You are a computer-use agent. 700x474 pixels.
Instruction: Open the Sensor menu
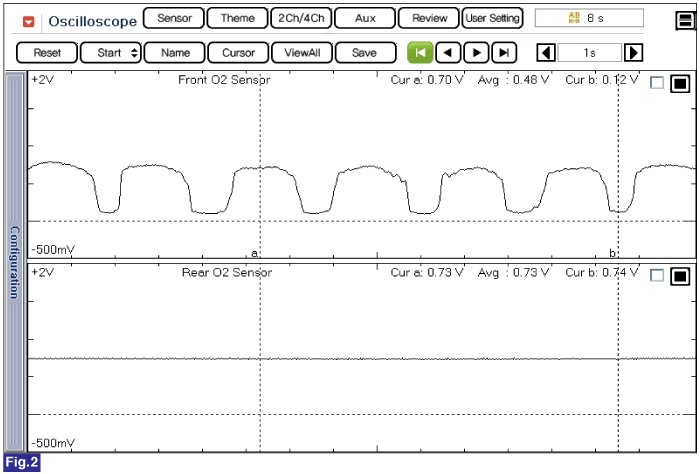click(x=174, y=18)
